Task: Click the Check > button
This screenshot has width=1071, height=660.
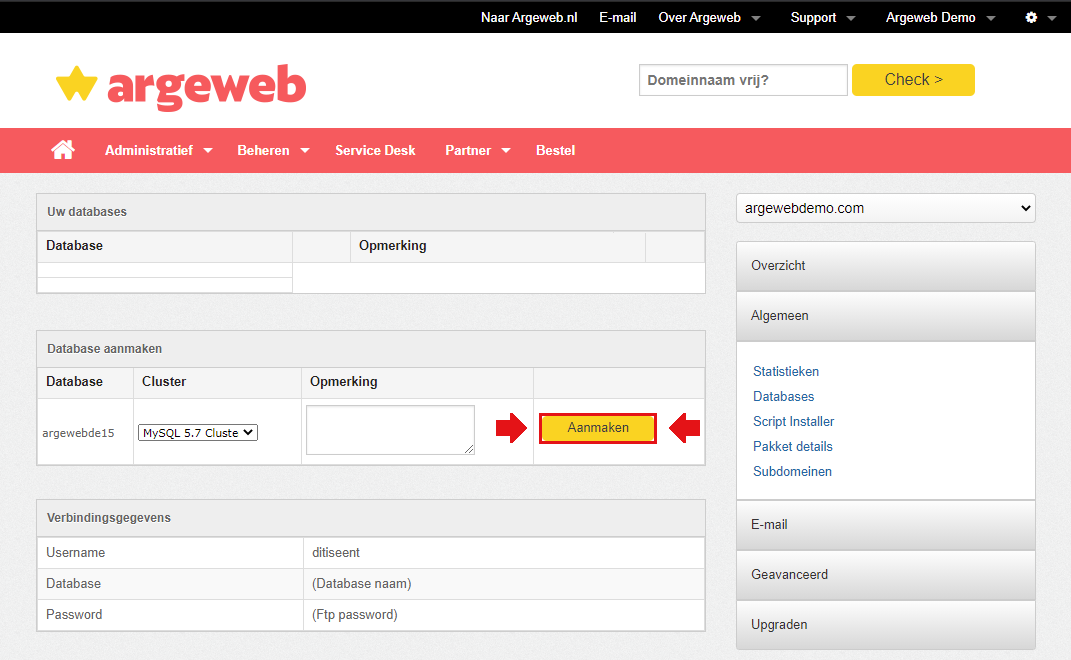Action: (913, 80)
